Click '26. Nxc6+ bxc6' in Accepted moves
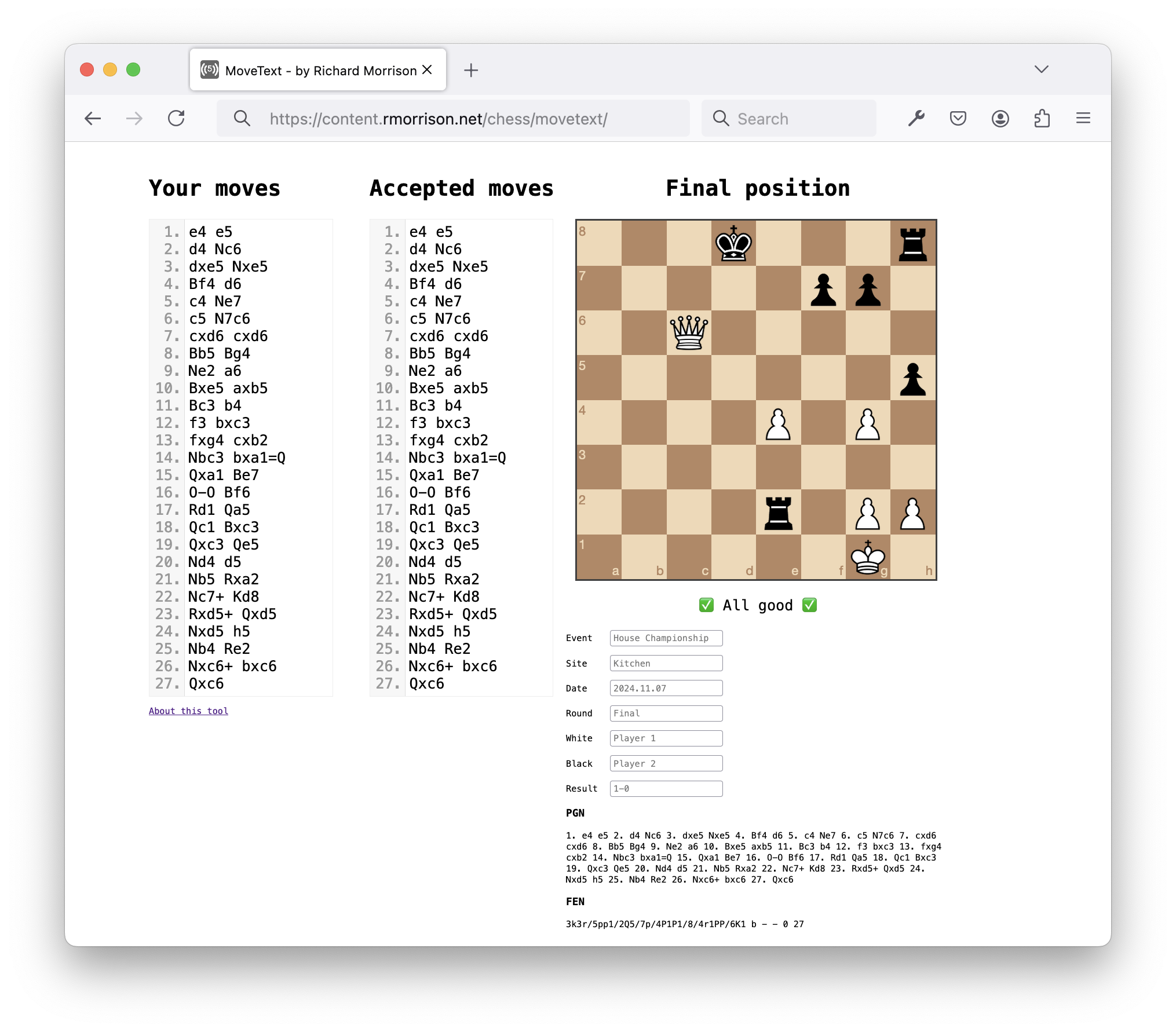 pos(453,666)
